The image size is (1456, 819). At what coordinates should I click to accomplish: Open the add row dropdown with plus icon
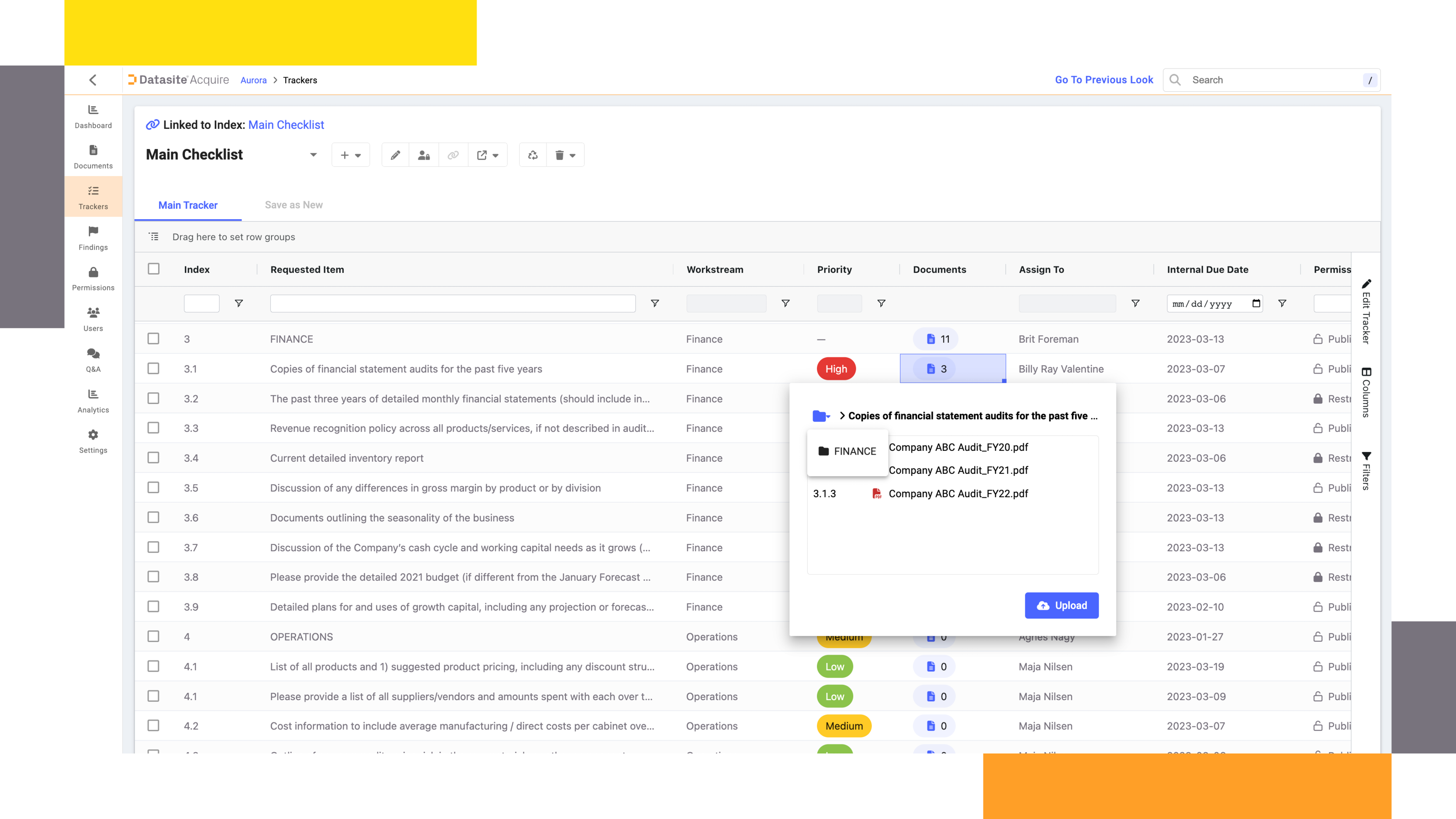[351, 155]
